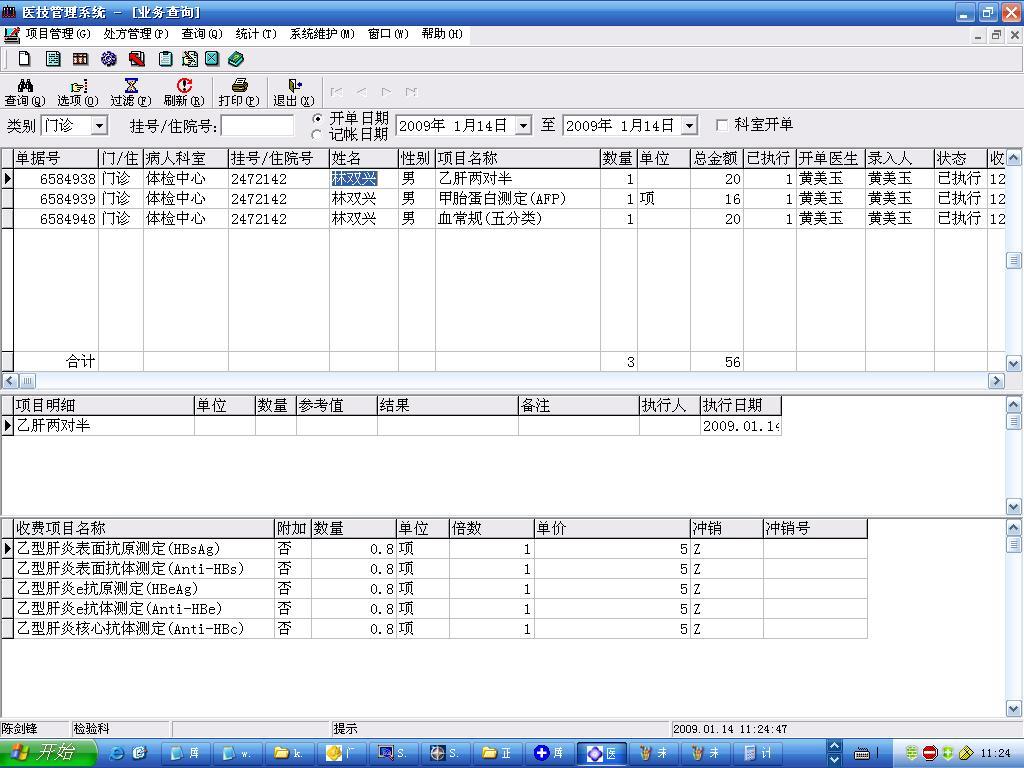Click the green lined form toolbar icon
Image resolution: width=1024 pixels, height=768 pixels.
[x=53, y=59]
